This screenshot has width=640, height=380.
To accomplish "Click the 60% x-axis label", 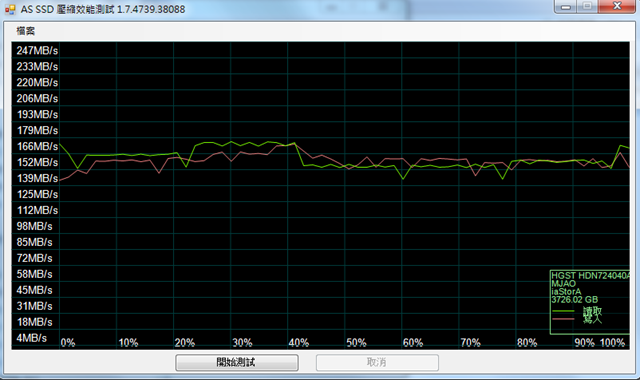I will pyautogui.click(x=413, y=342).
